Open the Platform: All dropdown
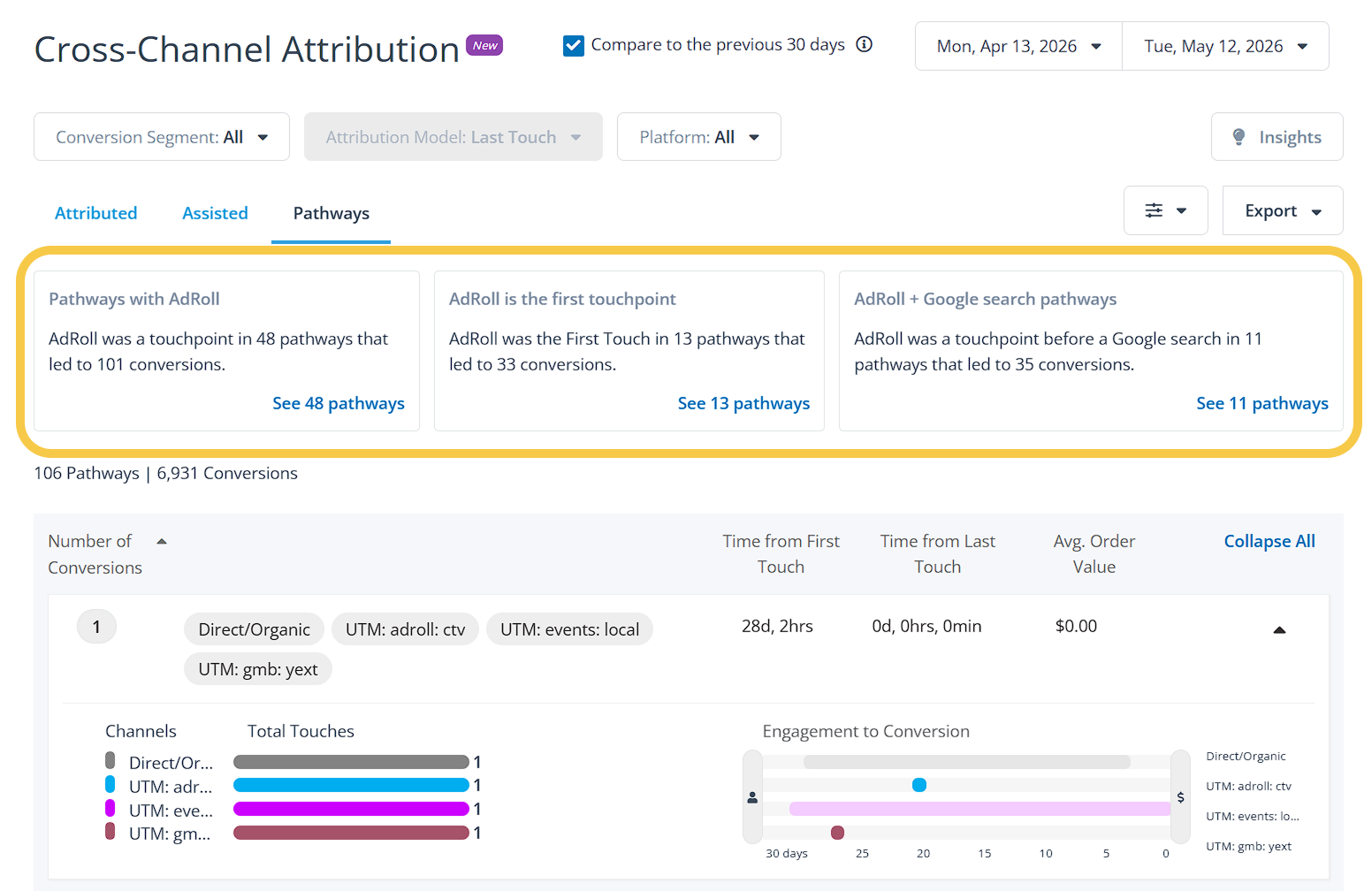This screenshot has width=1372, height=891. 698,137
